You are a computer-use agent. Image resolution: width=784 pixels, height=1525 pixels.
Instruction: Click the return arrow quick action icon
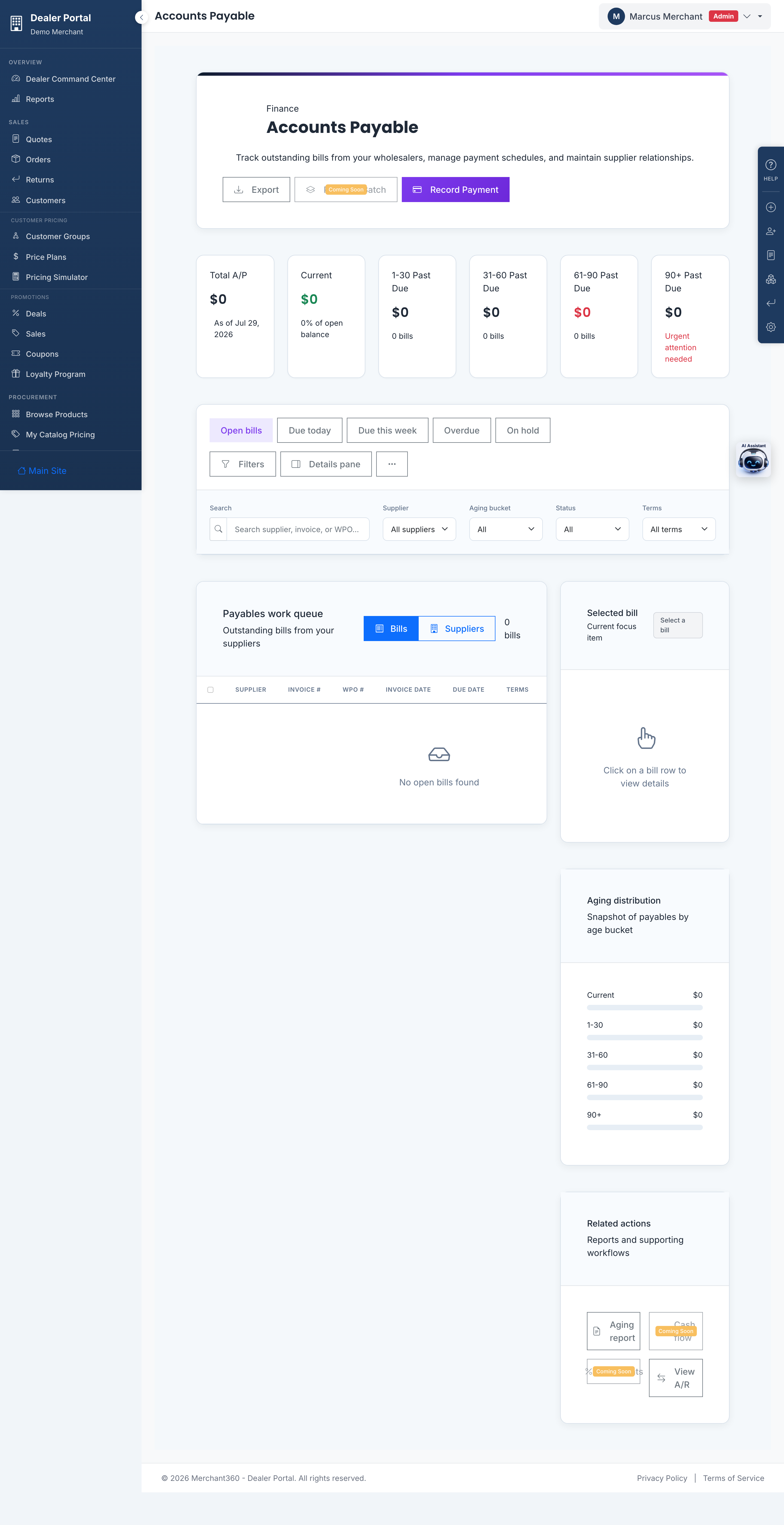click(x=770, y=303)
